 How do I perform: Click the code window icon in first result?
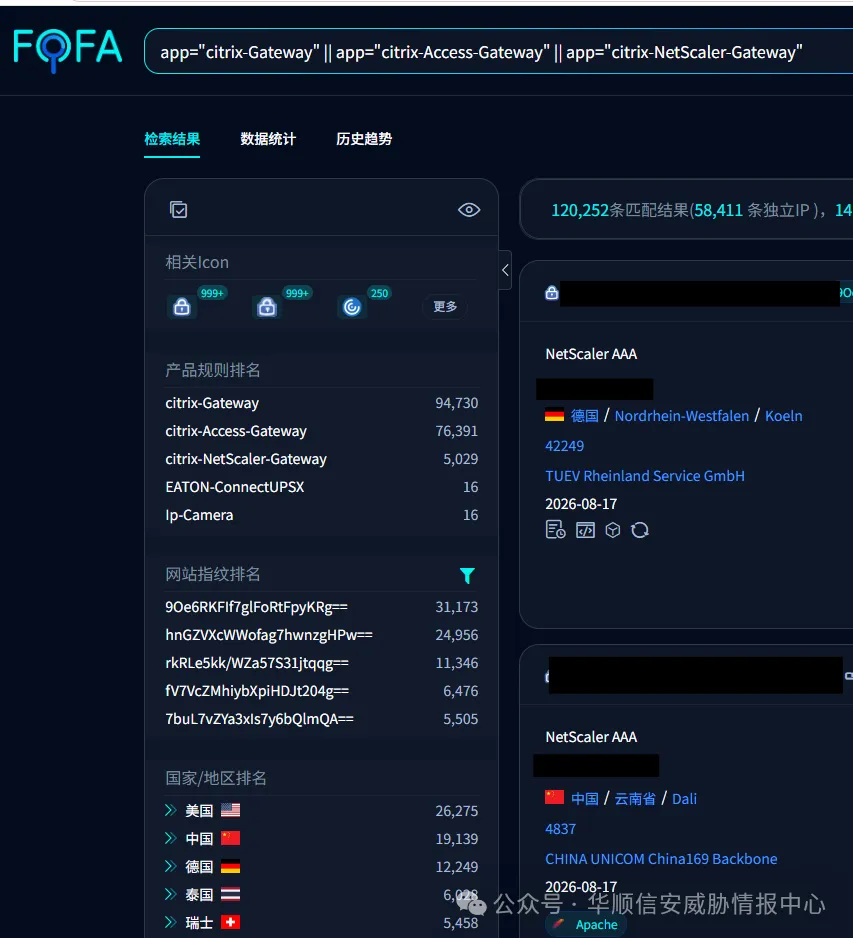(585, 530)
